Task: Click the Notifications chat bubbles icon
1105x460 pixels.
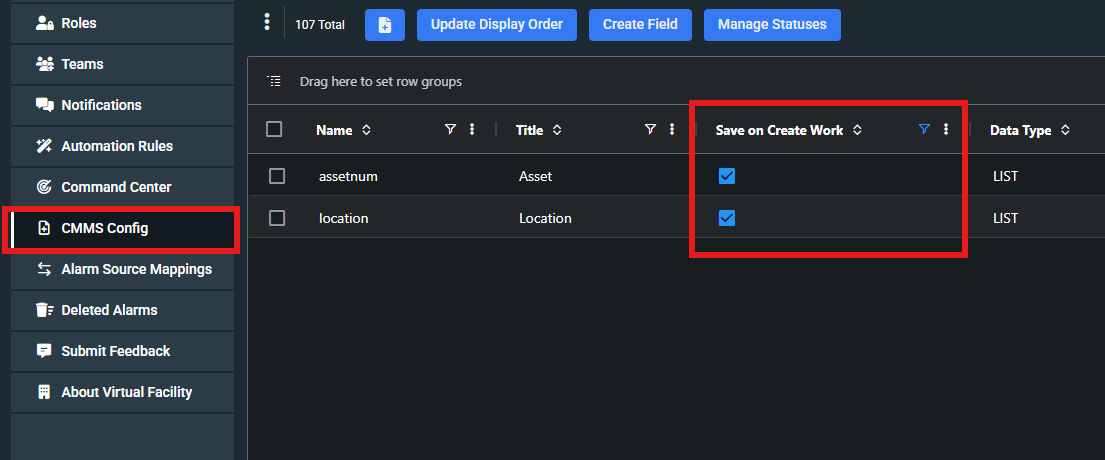Action: [45, 105]
